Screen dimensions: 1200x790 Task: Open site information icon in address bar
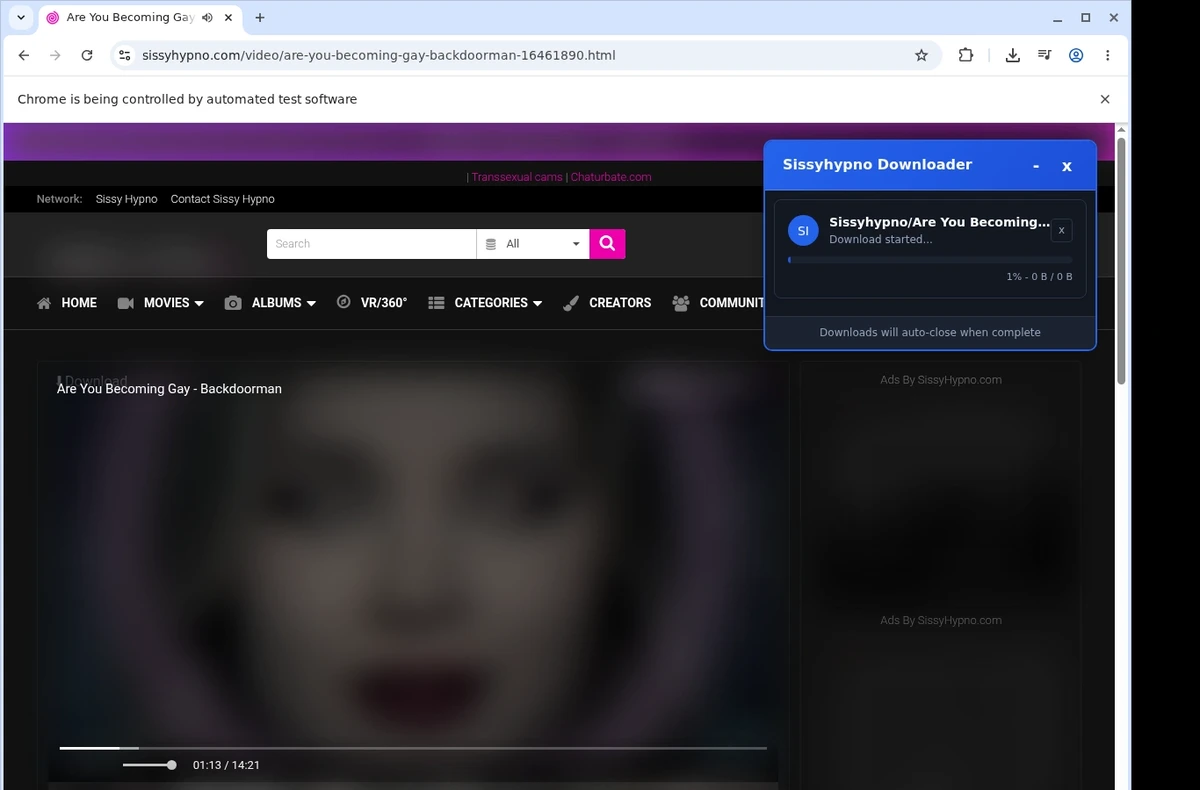pos(124,55)
